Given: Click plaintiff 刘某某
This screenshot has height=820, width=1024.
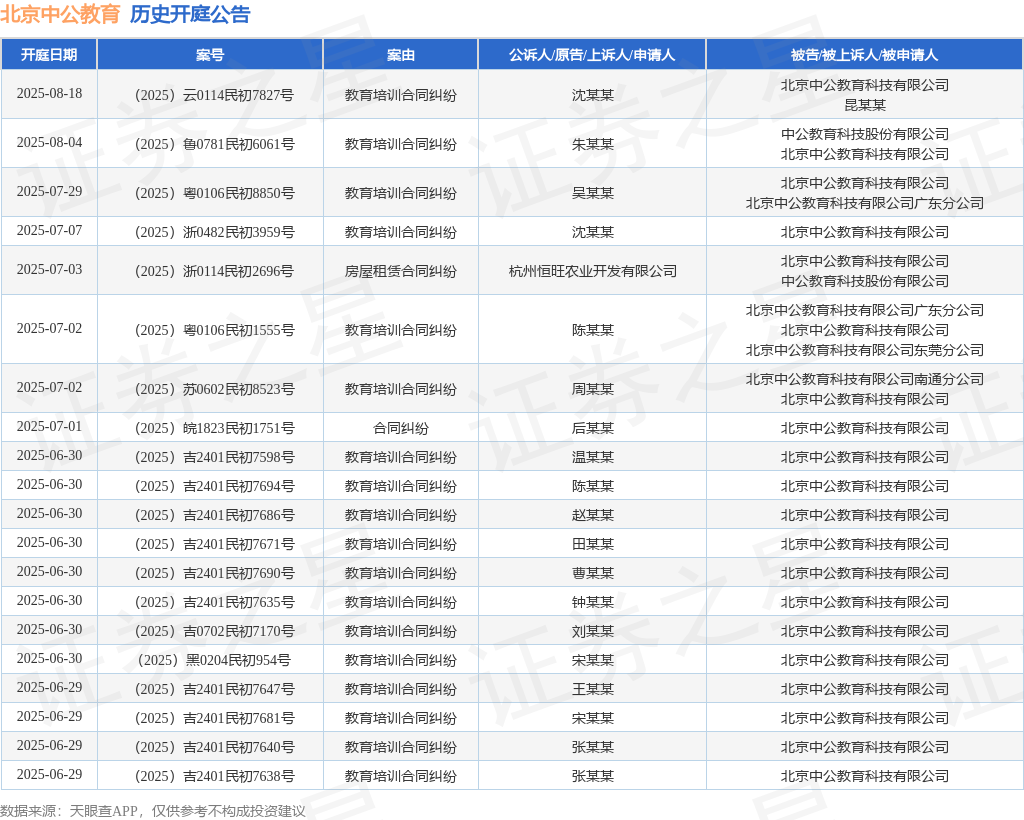Looking at the screenshot, I should [592, 632].
